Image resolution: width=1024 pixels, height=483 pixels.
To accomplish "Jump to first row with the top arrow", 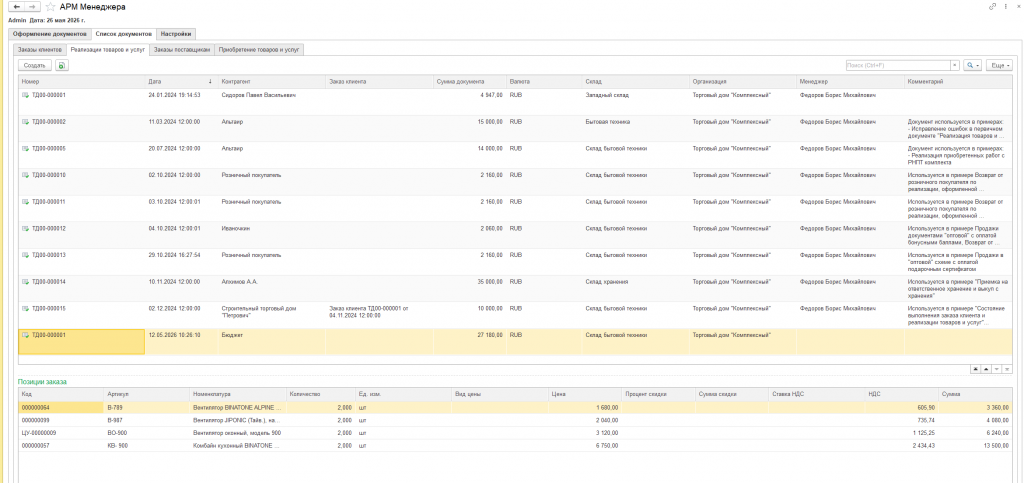I will tap(975, 369).
